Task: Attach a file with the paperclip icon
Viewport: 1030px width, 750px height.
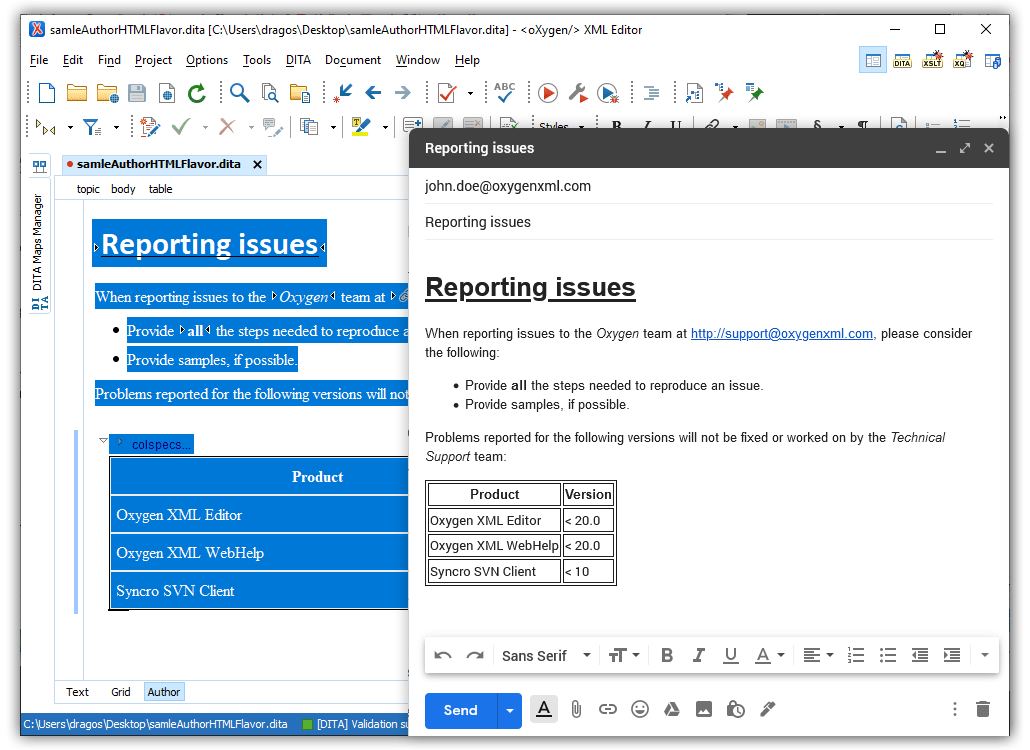Action: click(576, 709)
